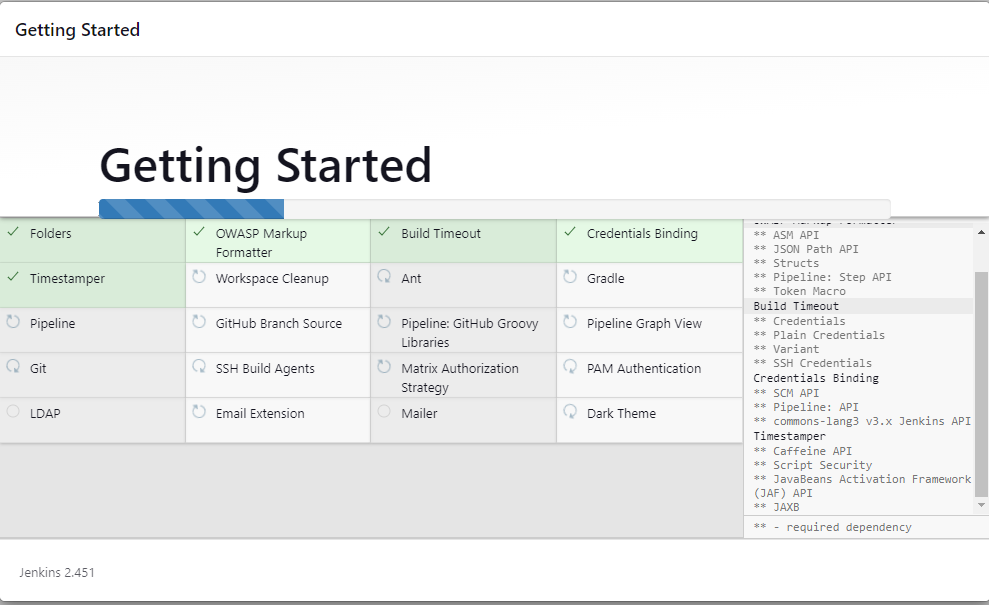Click the Pipeline: GitHub Groovy Libraries plugin name
Screen dimensions: 989x605
469,332
